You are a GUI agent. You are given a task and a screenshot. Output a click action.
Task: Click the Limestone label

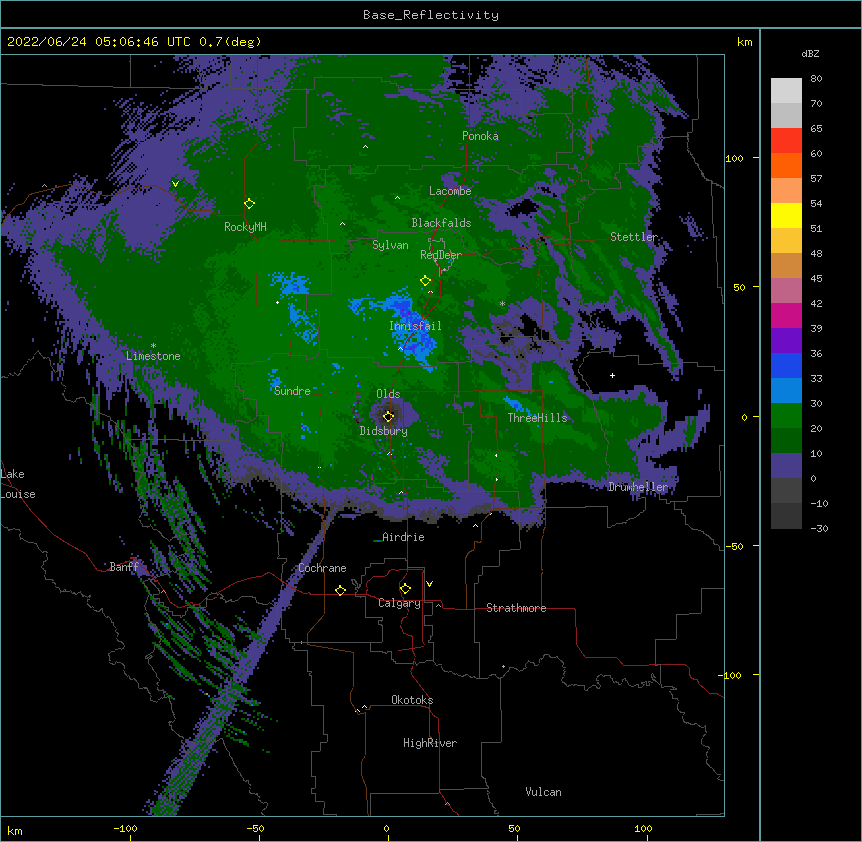tap(153, 356)
